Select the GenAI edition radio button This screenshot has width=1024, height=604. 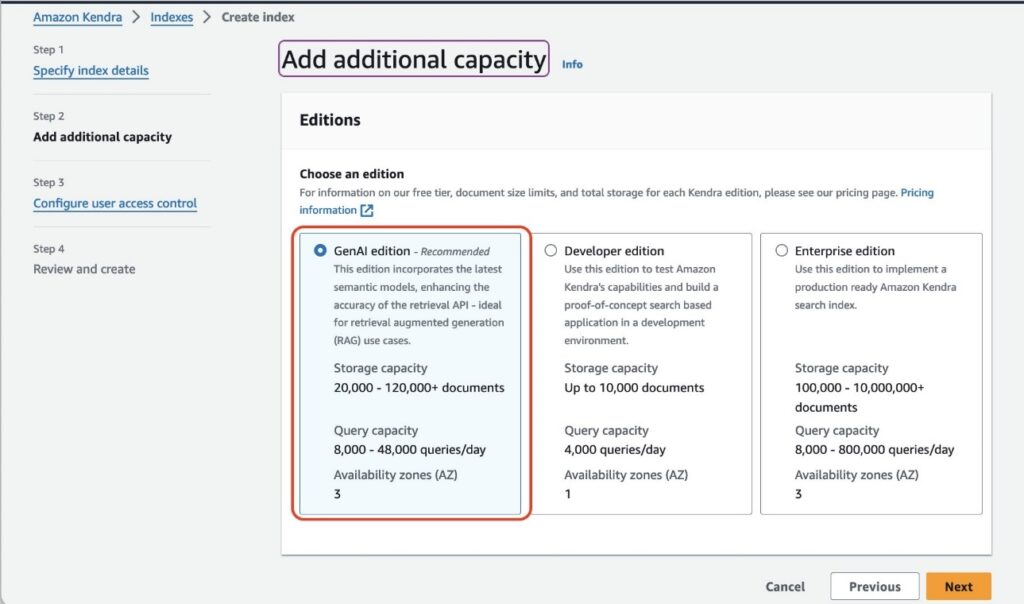pyautogui.click(x=320, y=251)
